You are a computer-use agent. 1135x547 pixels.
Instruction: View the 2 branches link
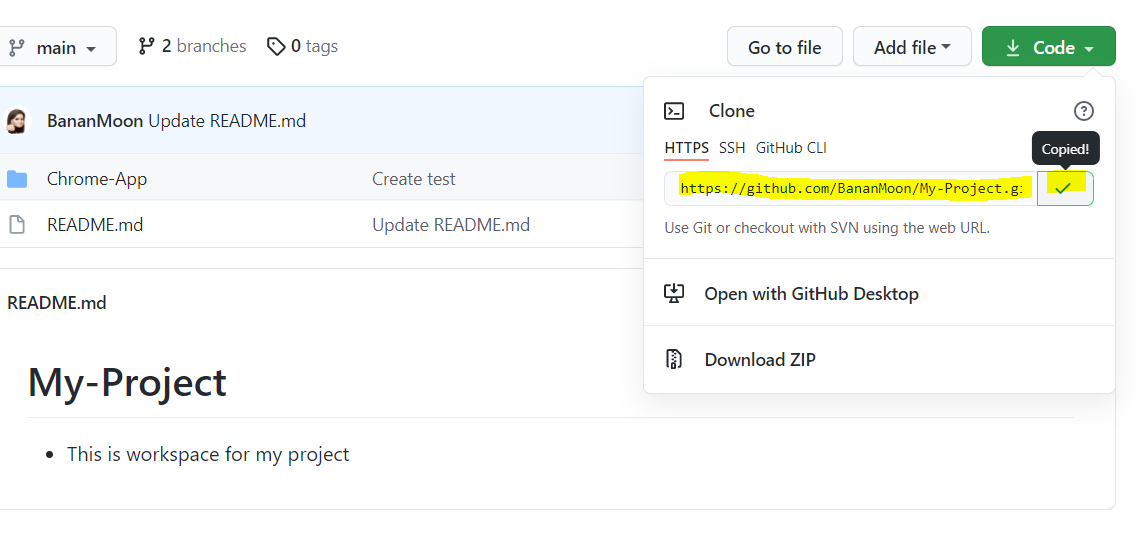pyautogui.click(x=192, y=46)
